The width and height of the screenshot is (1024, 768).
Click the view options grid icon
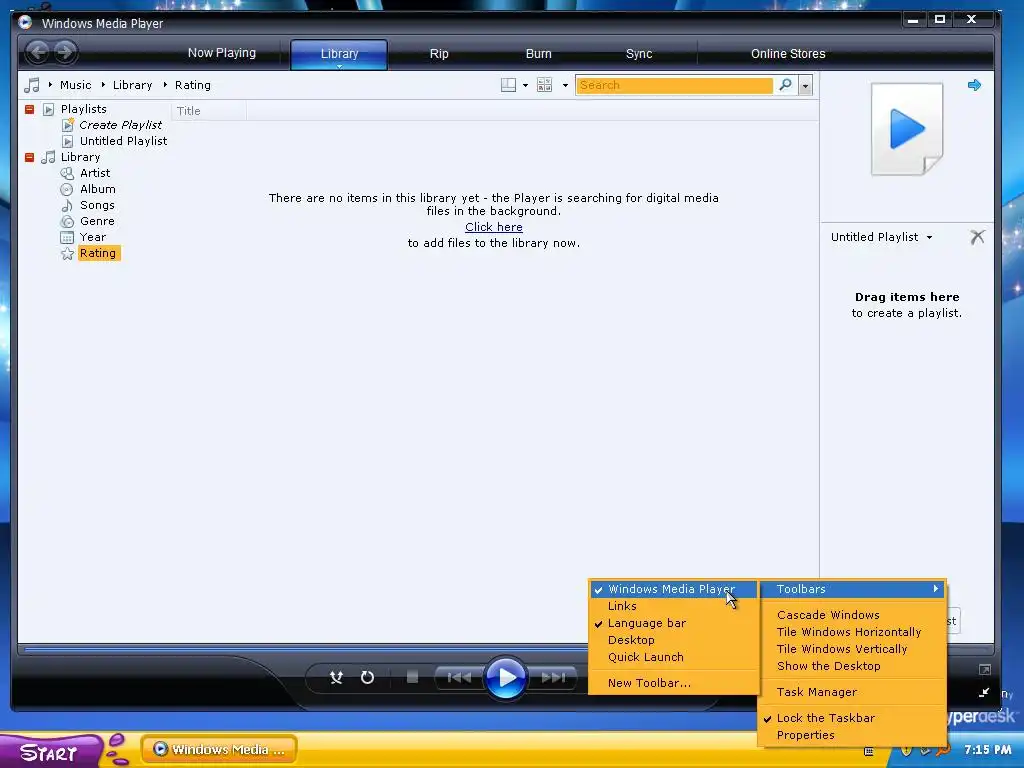(x=544, y=85)
